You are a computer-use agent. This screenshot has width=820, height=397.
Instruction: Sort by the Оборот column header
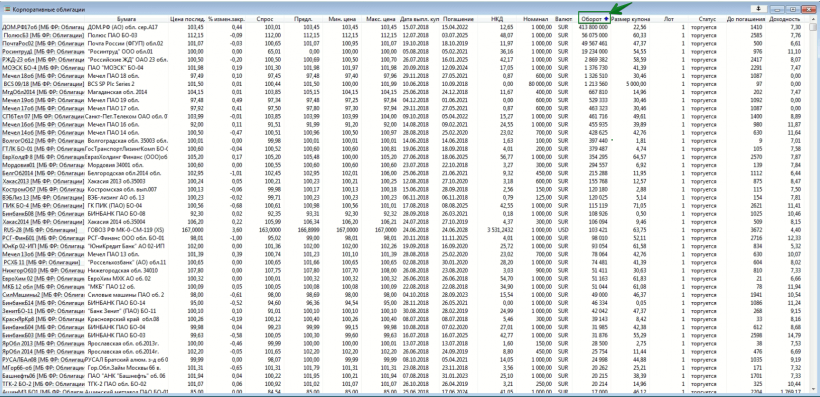click(594, 18)
